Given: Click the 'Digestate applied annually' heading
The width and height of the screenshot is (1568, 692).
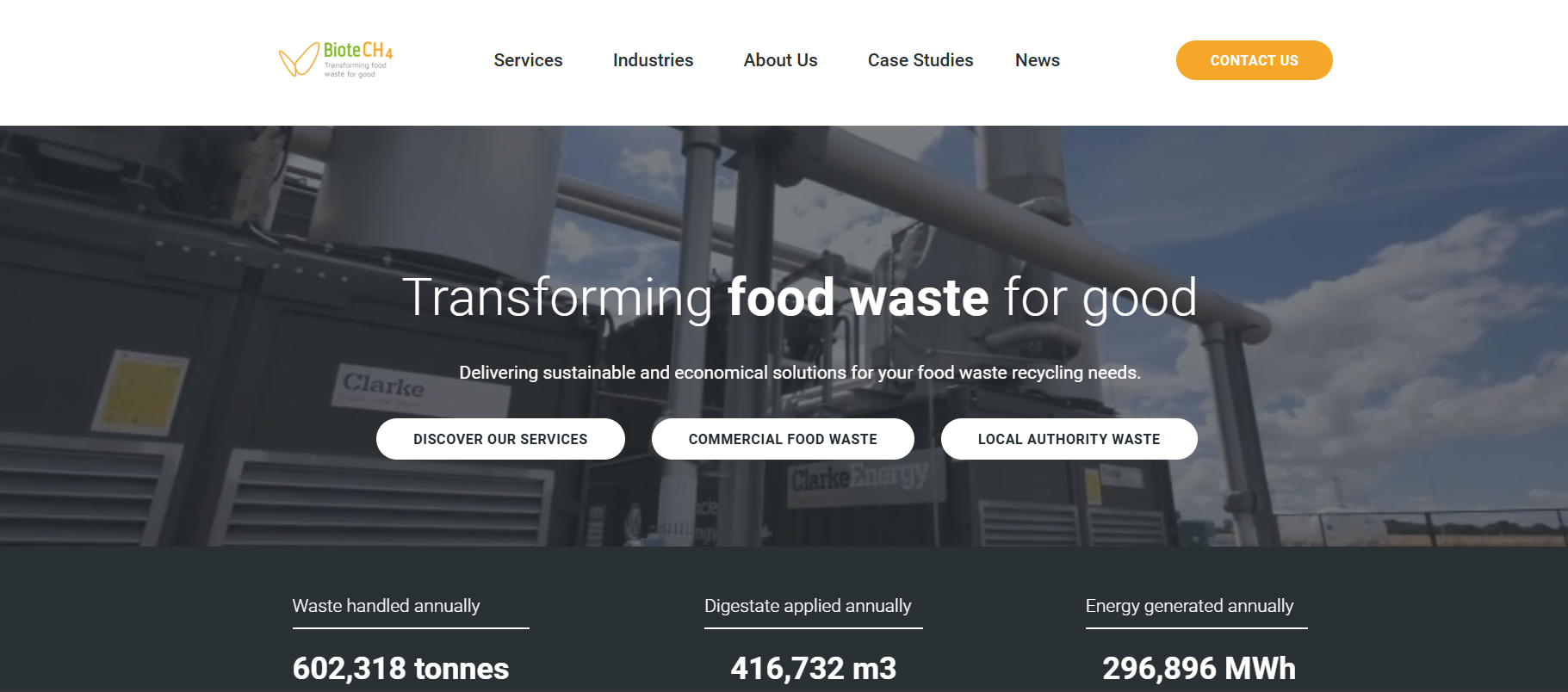Looking at the screenshot, I should coord(808,606).
